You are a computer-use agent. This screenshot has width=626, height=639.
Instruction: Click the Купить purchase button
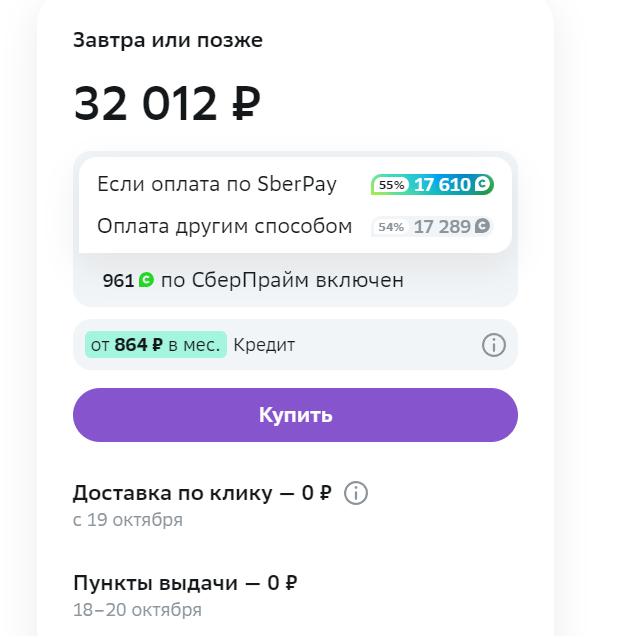295,415
